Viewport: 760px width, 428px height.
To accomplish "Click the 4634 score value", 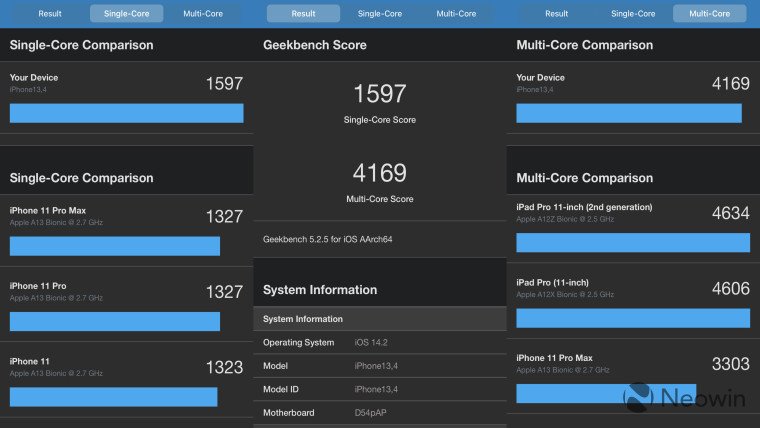I will point(730,213).
